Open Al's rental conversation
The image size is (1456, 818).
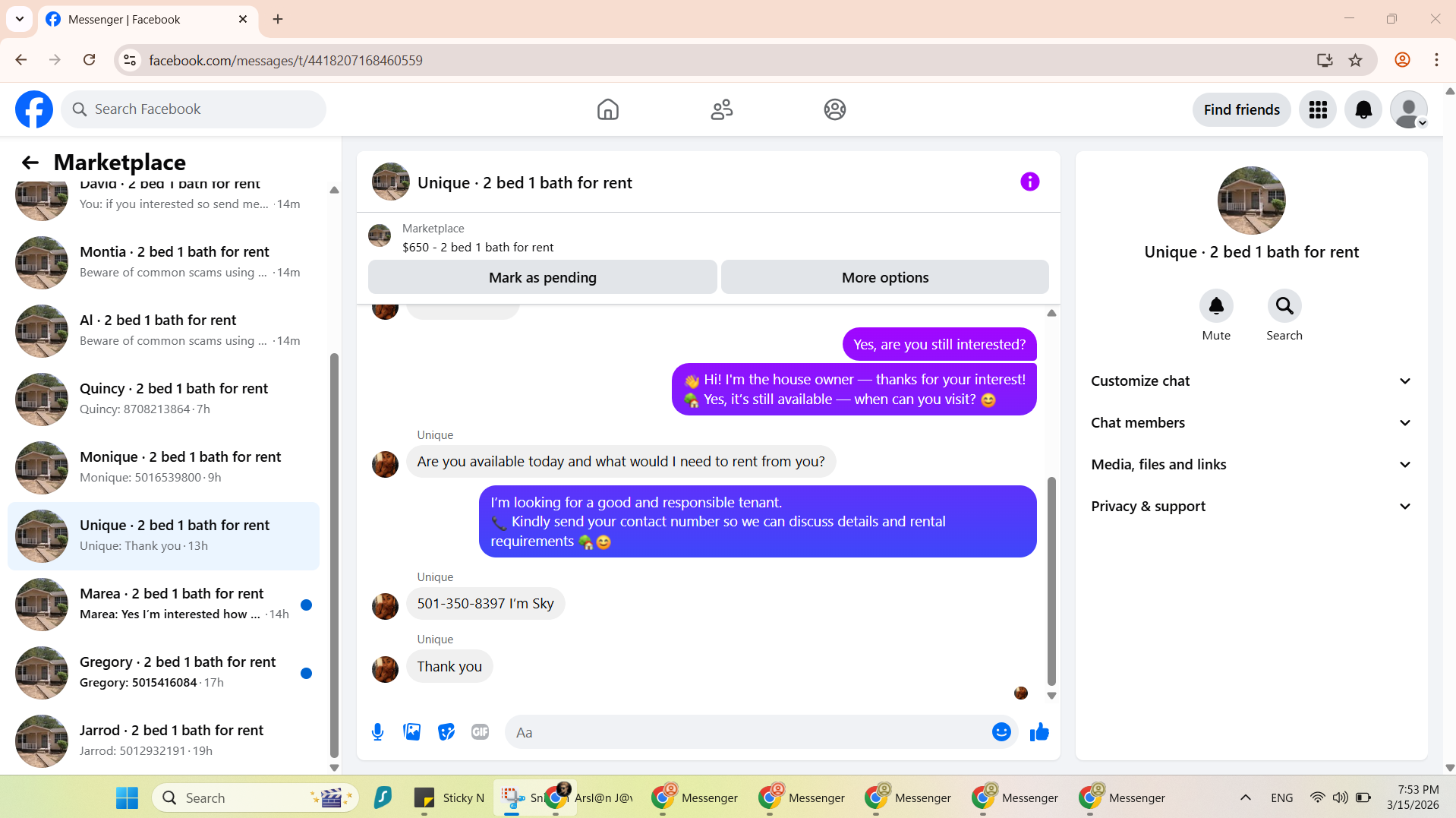click(x=163, y=330)
